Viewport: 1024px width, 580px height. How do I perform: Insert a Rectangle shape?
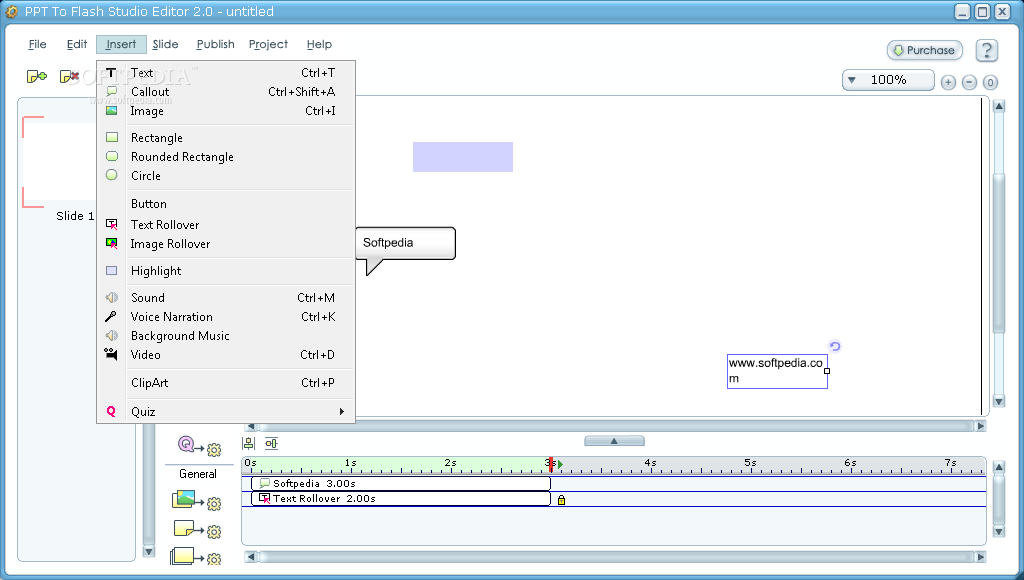(226, 138)
